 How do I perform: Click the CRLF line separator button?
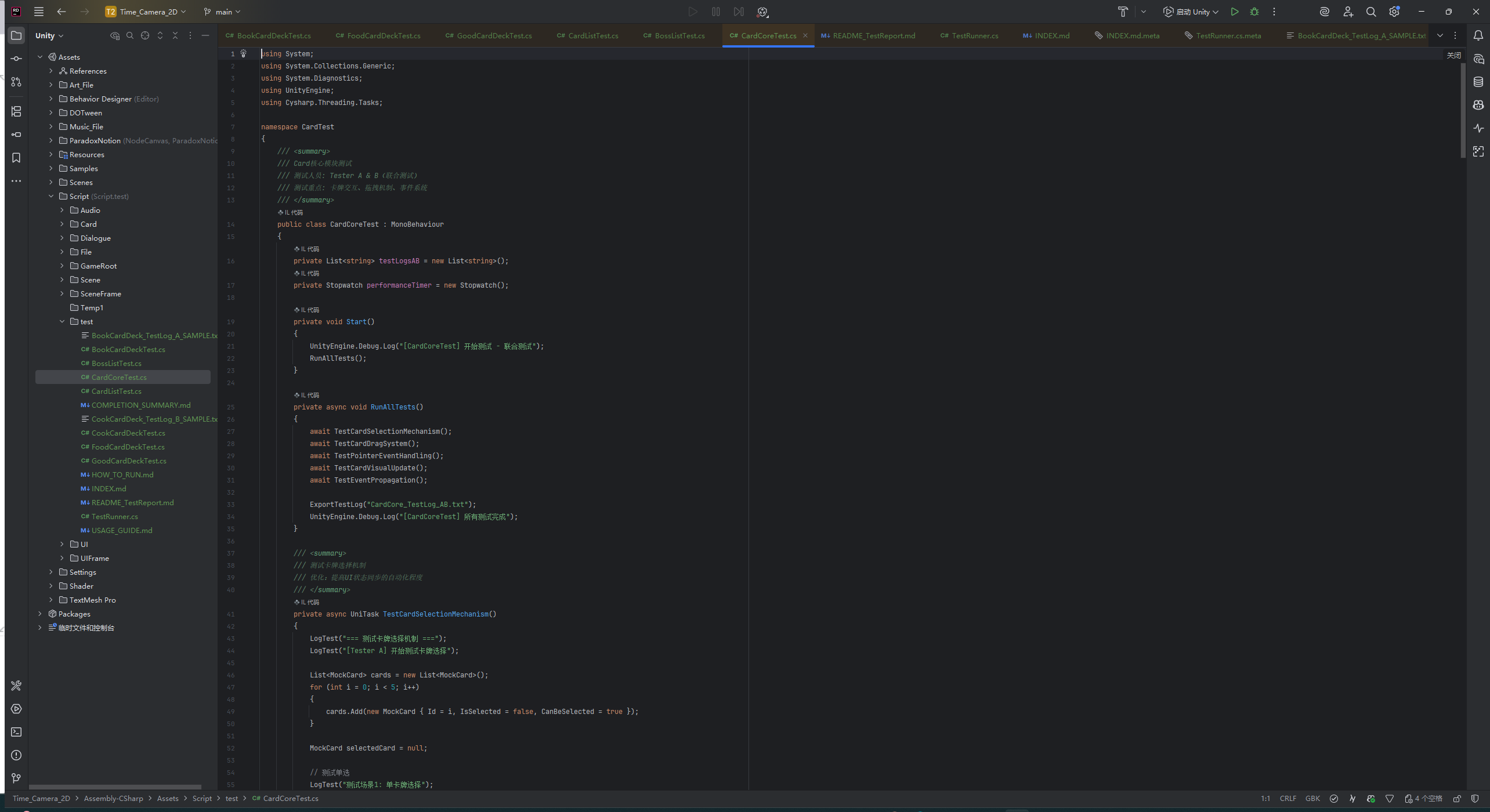tap(1288, 799)
